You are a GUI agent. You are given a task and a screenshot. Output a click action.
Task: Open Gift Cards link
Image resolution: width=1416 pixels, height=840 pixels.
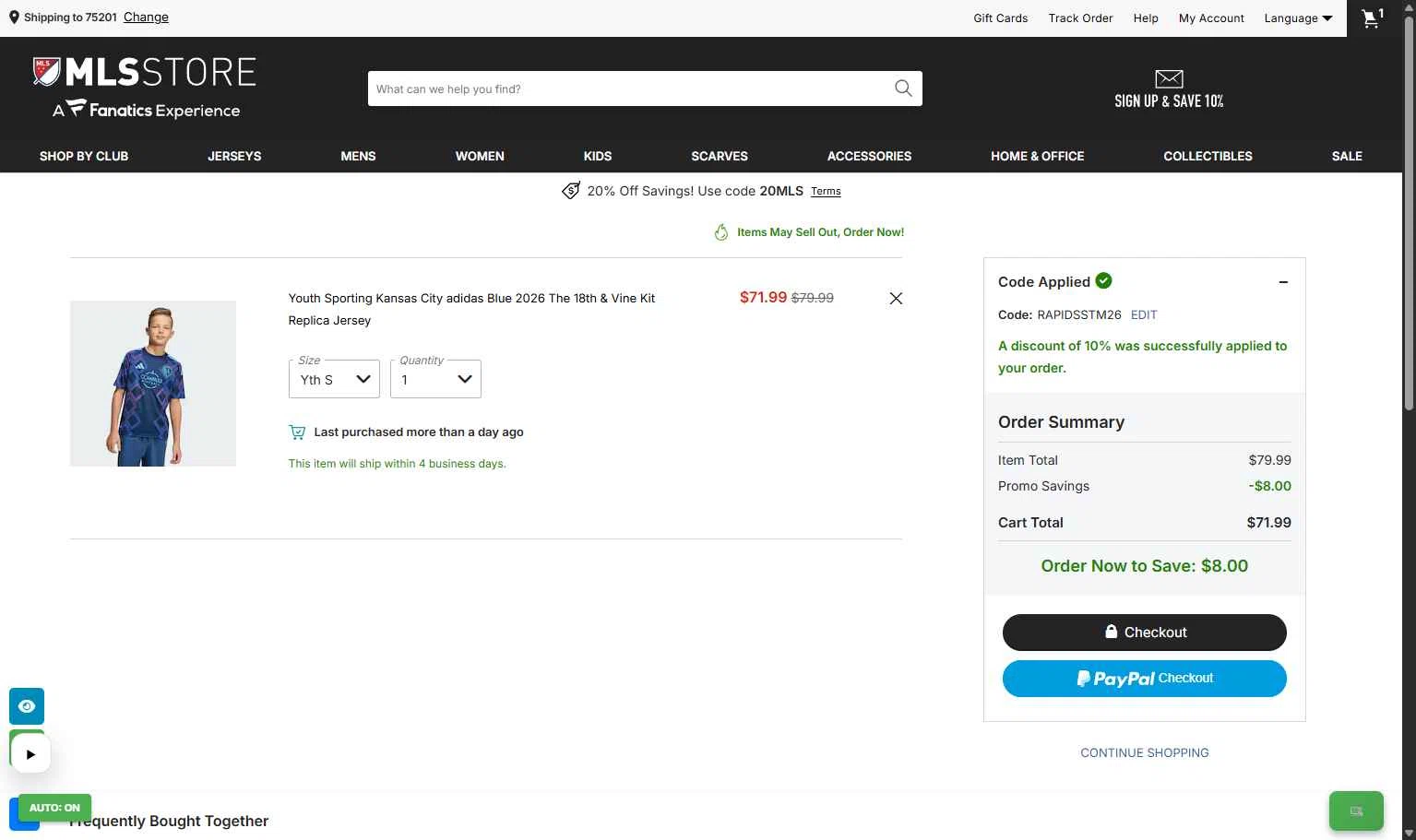click(1000, 18)
